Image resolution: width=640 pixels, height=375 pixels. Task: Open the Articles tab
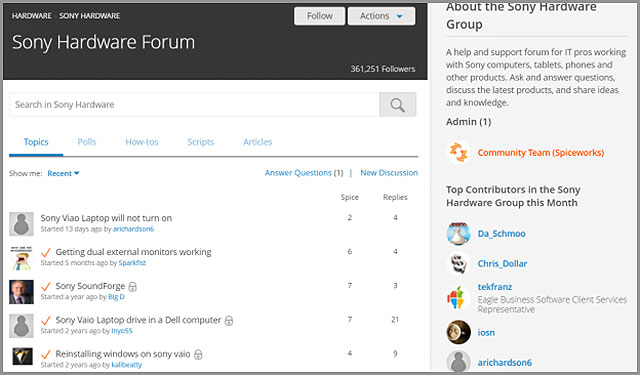(x=258, y=142)
